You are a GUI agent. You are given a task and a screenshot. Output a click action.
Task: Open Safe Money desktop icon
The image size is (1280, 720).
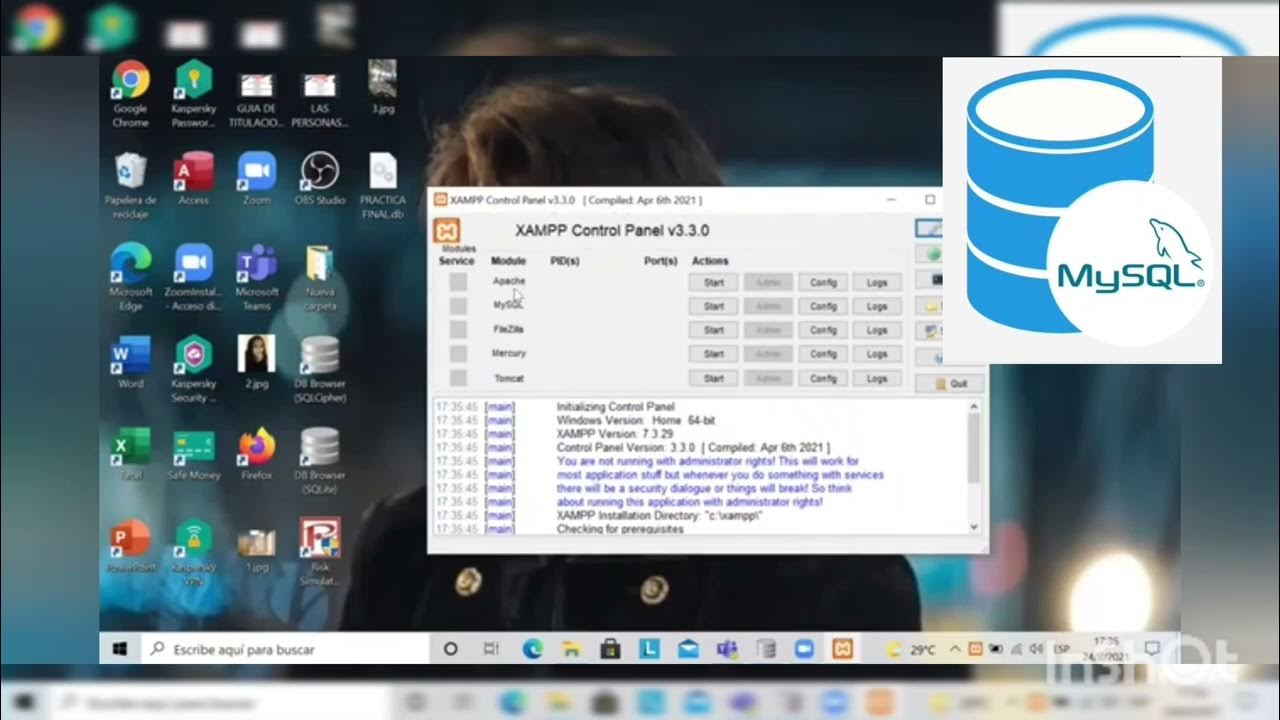coord(193,446)
